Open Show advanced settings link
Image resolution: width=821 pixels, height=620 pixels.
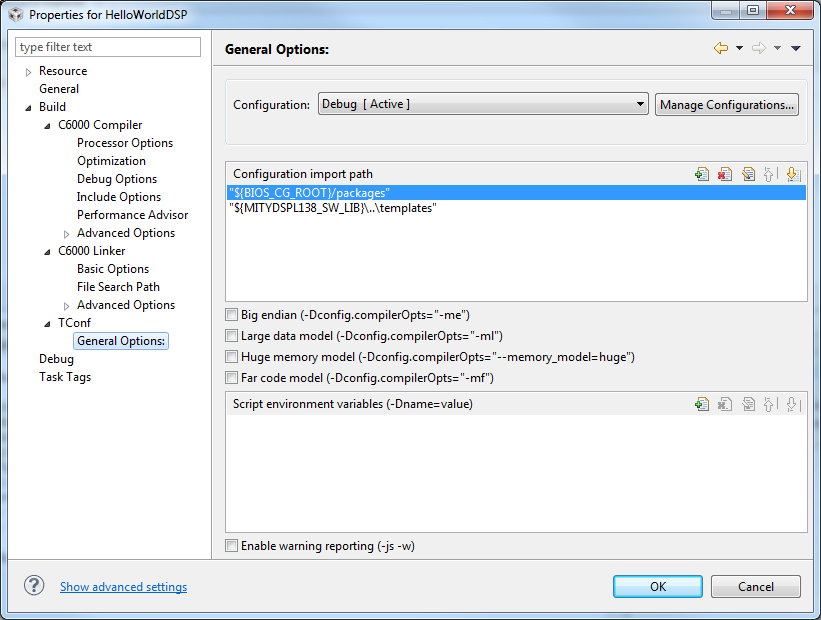pyautogui.click(x=124, y=587)
